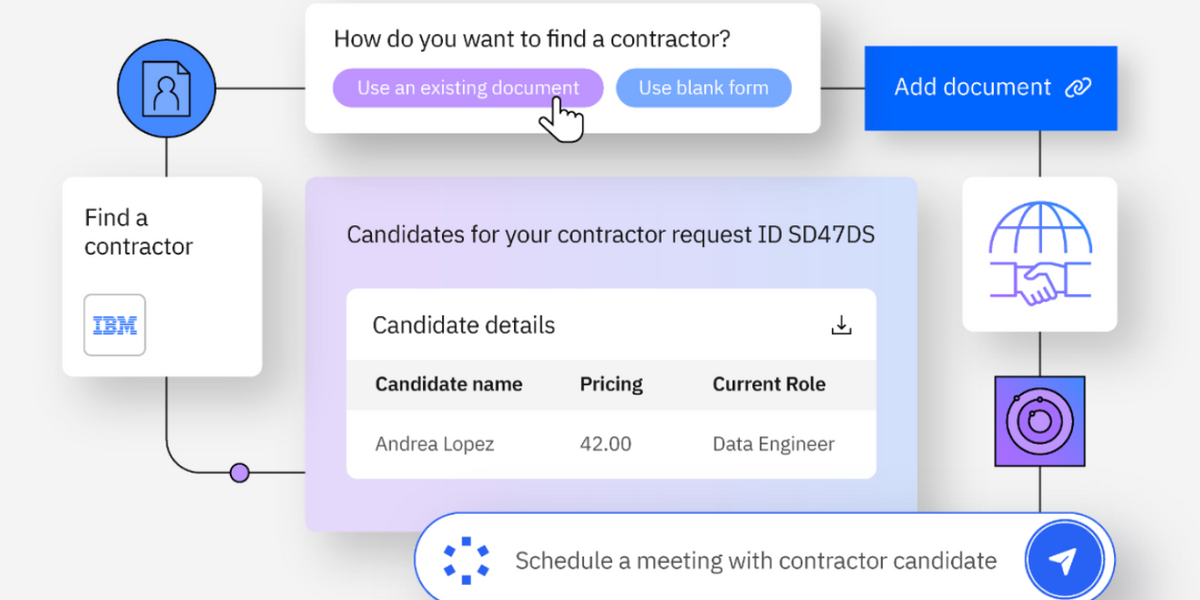The width and height of the screenshot is (1200, 600).
Task: Click the download icon in Candidate details
Action: pyautogui.click(x=842, y=325)
